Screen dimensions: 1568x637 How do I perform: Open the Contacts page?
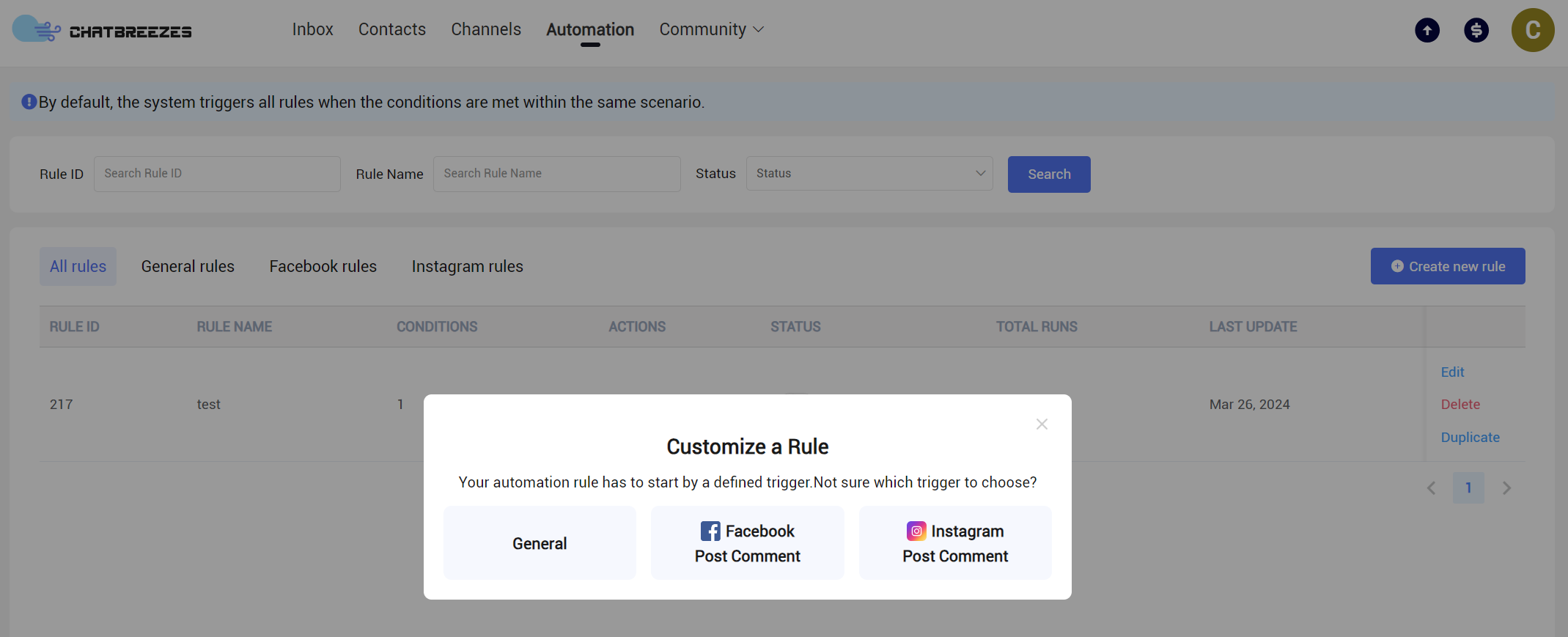click(x=392, y=29)
